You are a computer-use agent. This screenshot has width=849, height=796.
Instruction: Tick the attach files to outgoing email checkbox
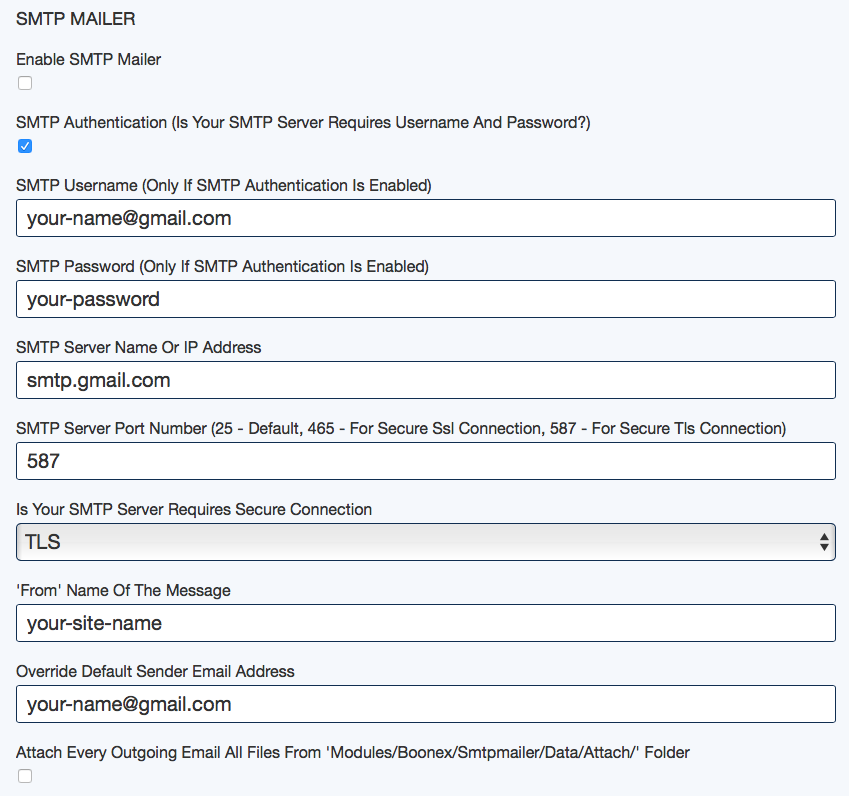(x=25, y=776)
